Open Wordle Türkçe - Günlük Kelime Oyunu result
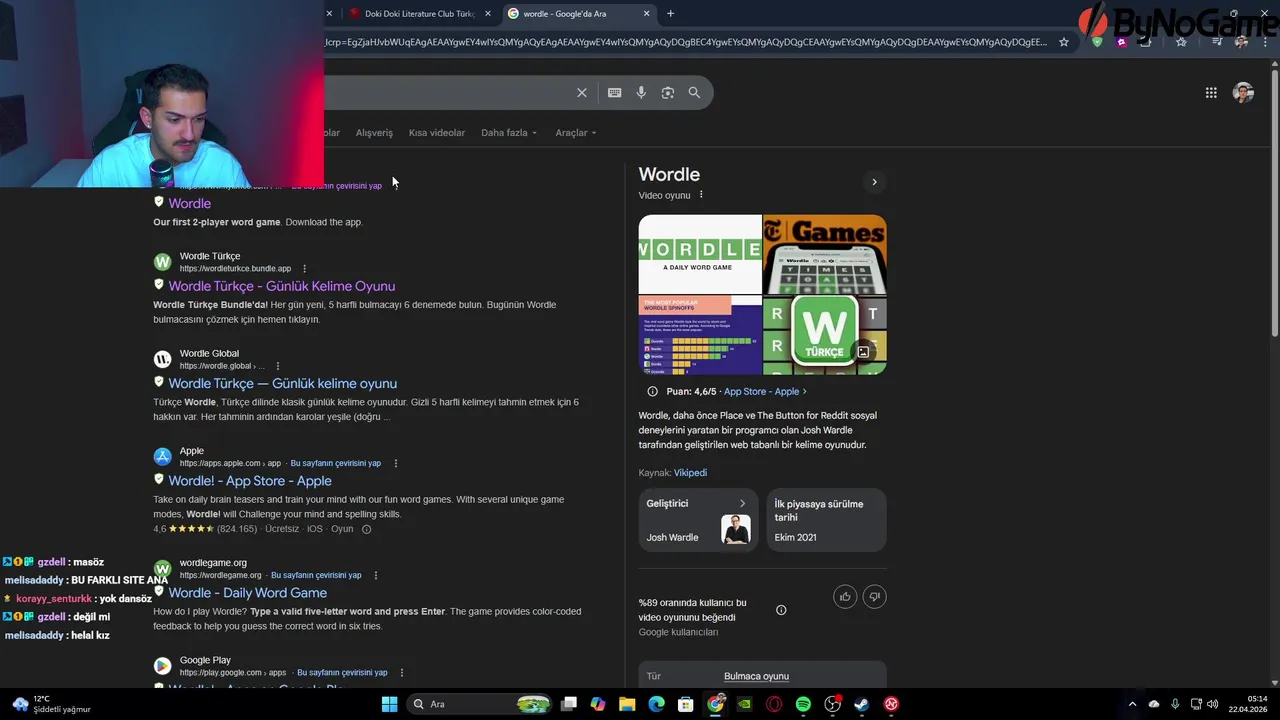 [x=281, y=286]
